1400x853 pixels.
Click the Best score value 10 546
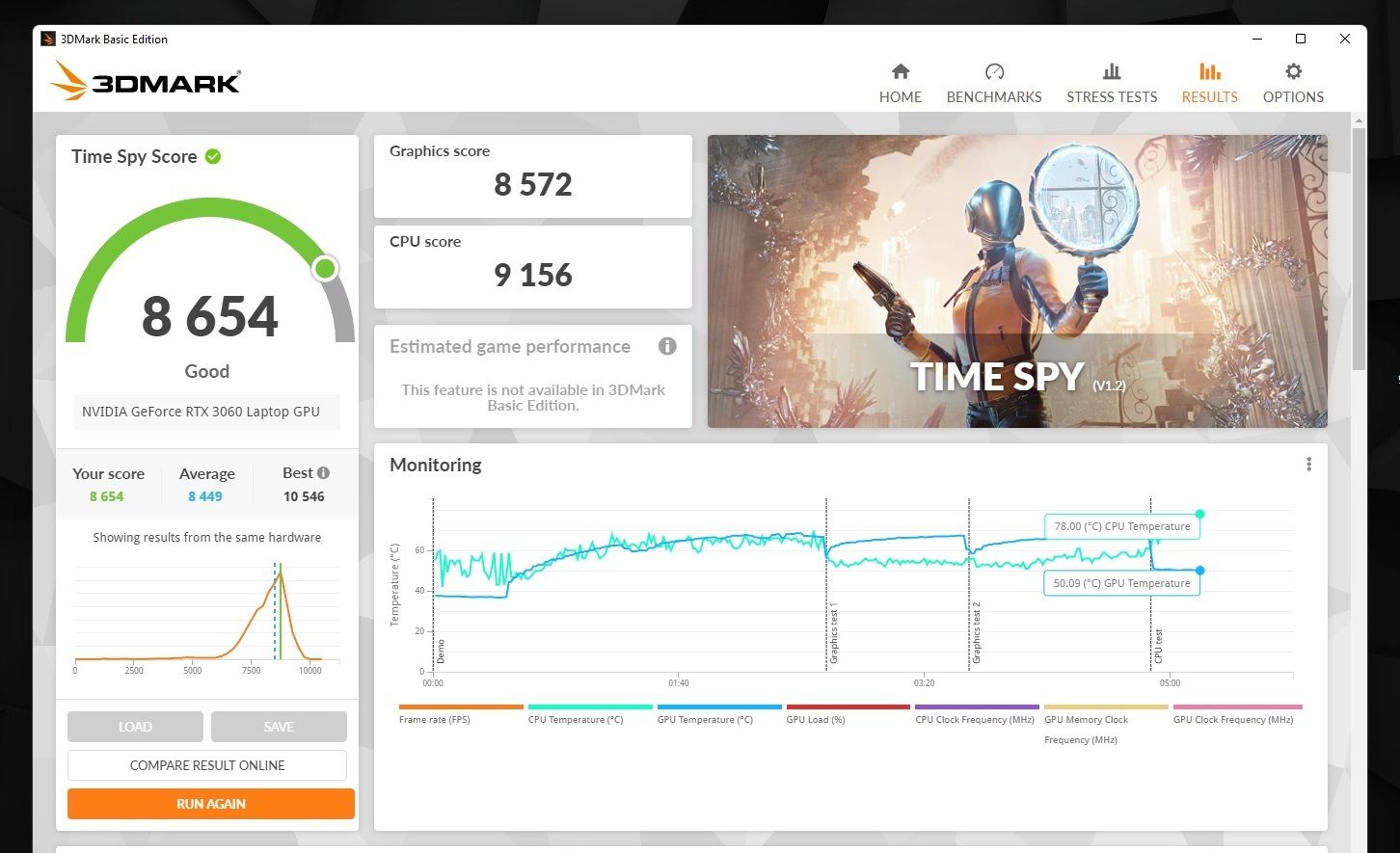304,496
